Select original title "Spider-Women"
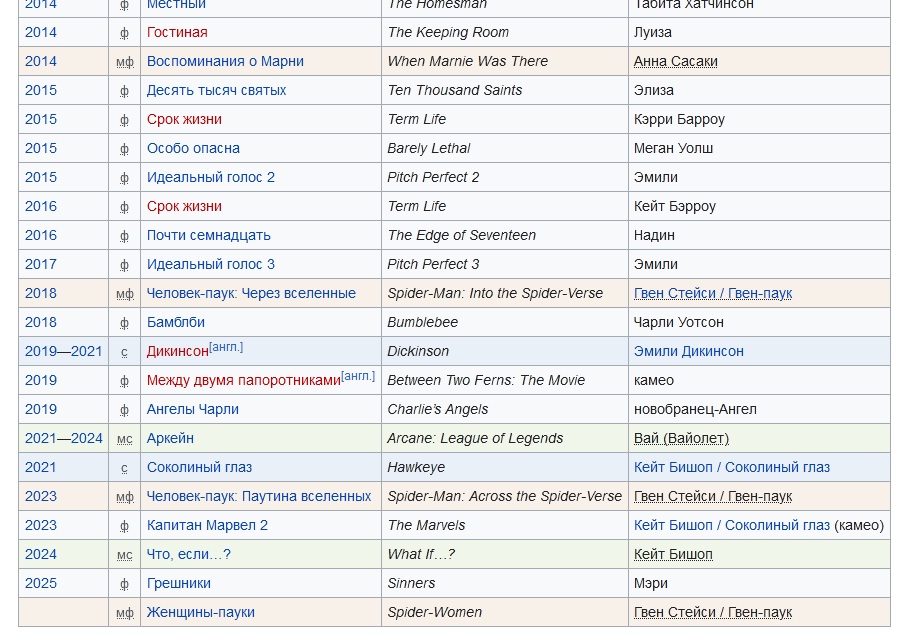Screen dimensions: 911x635 pos(435,613)
